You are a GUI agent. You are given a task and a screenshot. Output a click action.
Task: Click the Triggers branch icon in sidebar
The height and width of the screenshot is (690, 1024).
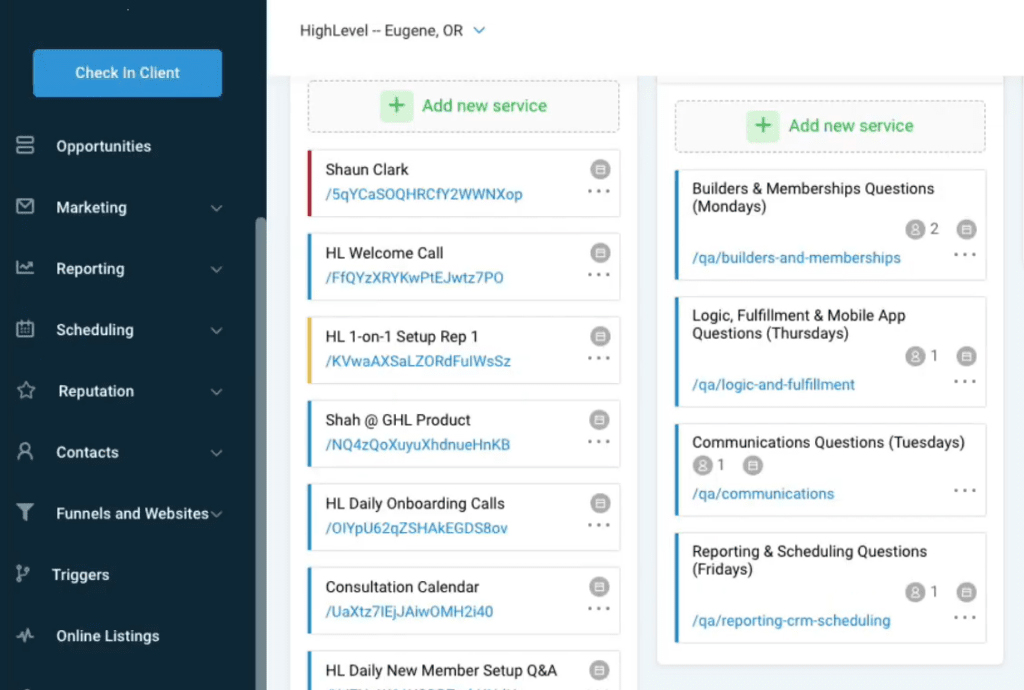24,574
